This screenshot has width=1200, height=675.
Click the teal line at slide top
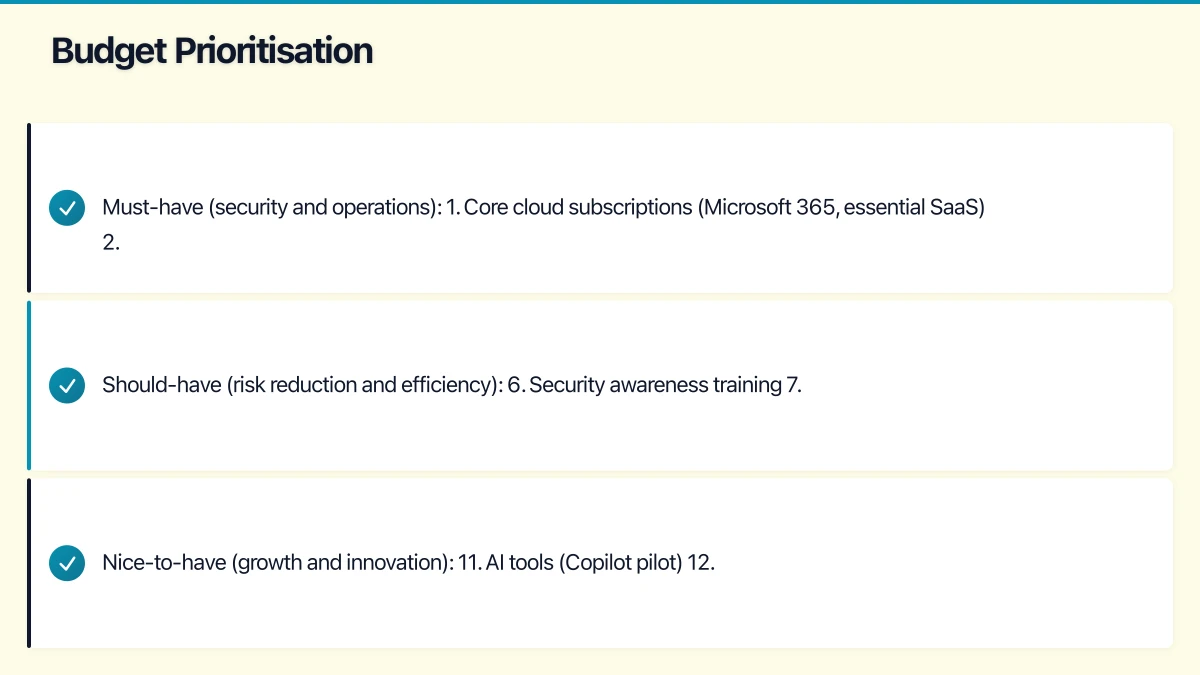tap(600, 2)
